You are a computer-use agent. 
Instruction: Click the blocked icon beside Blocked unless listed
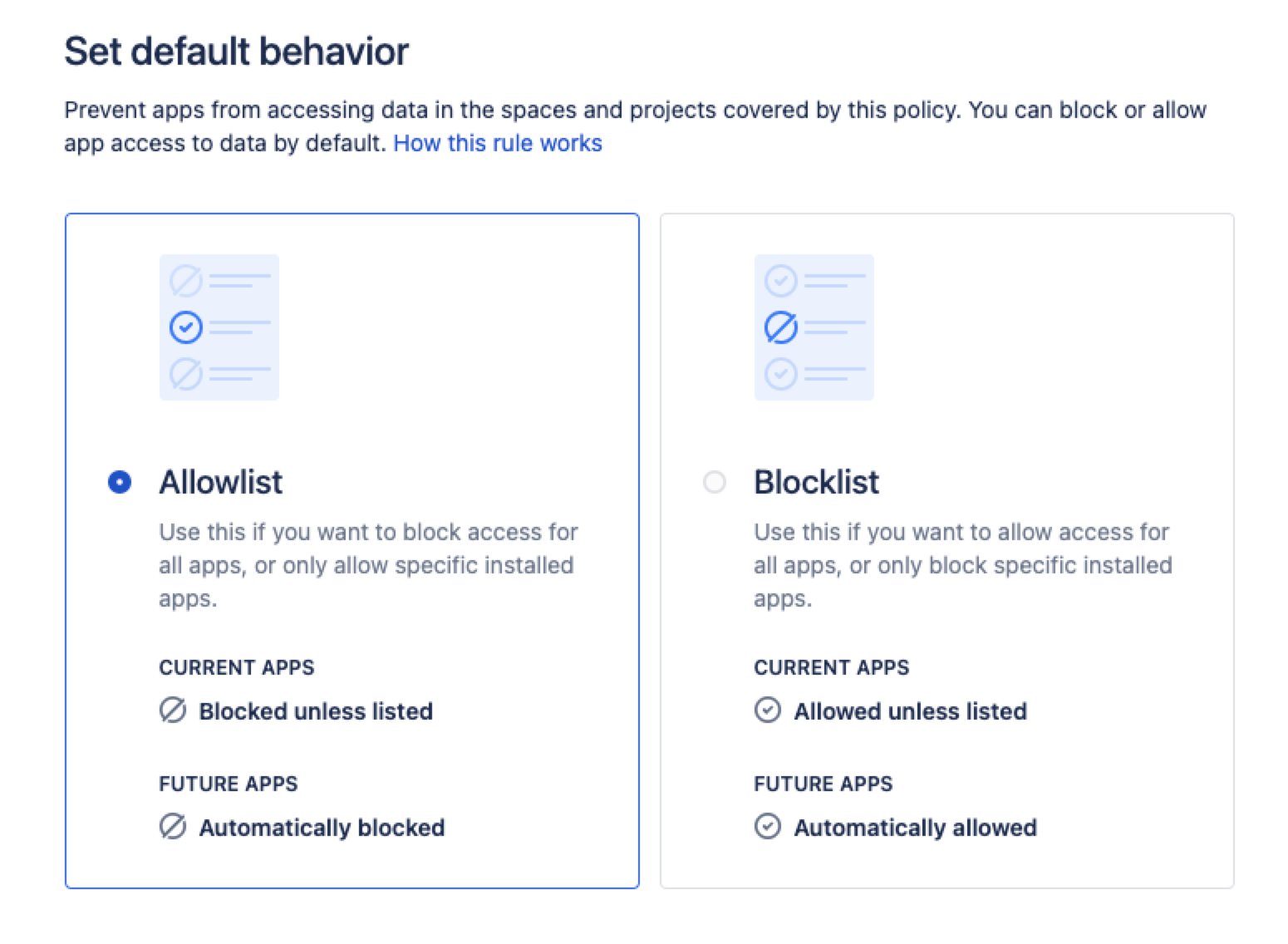pos(172,711)
